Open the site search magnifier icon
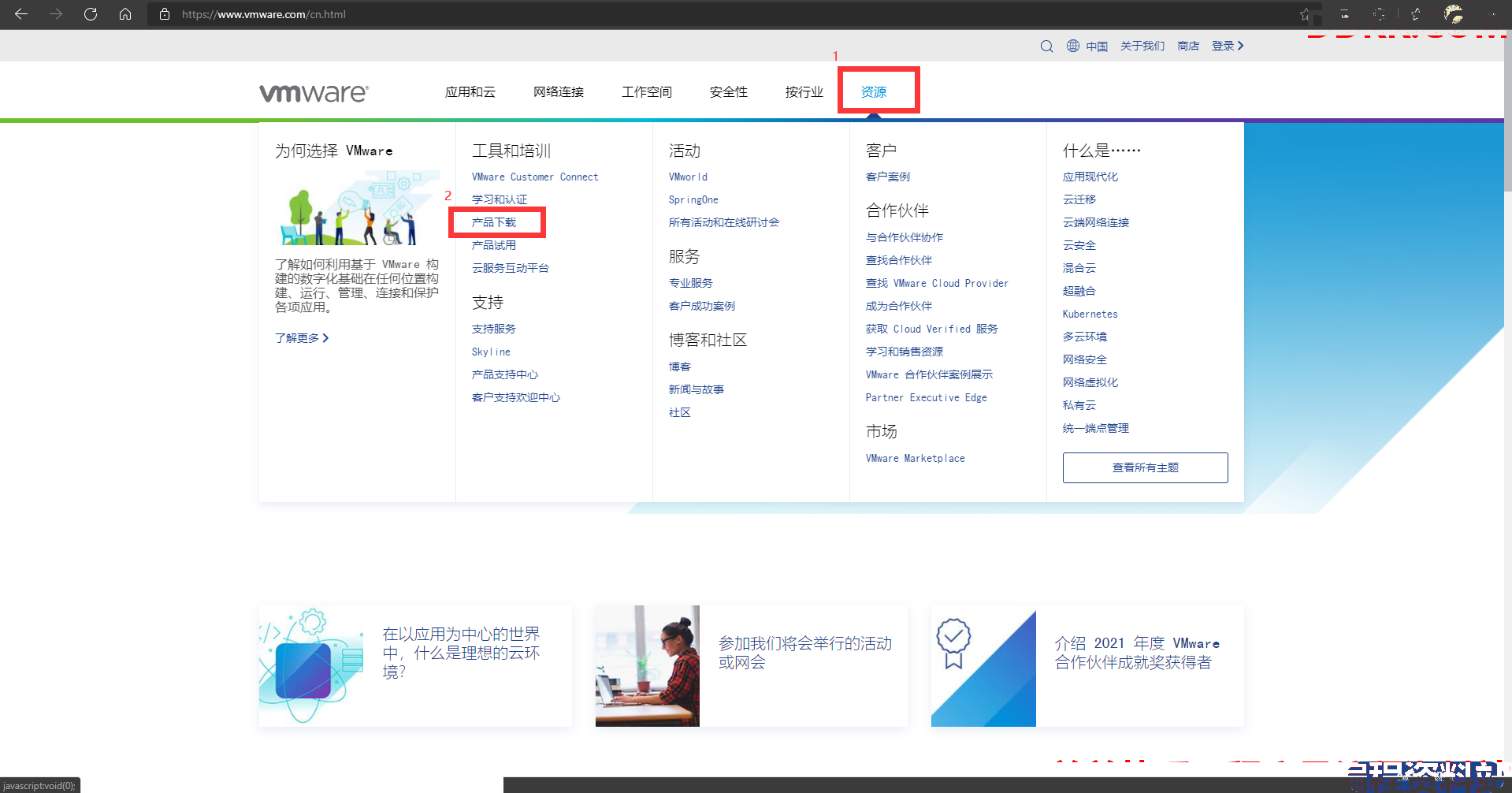The width and height of the screenshot is (1512, 793). (x=1046, y=46)
